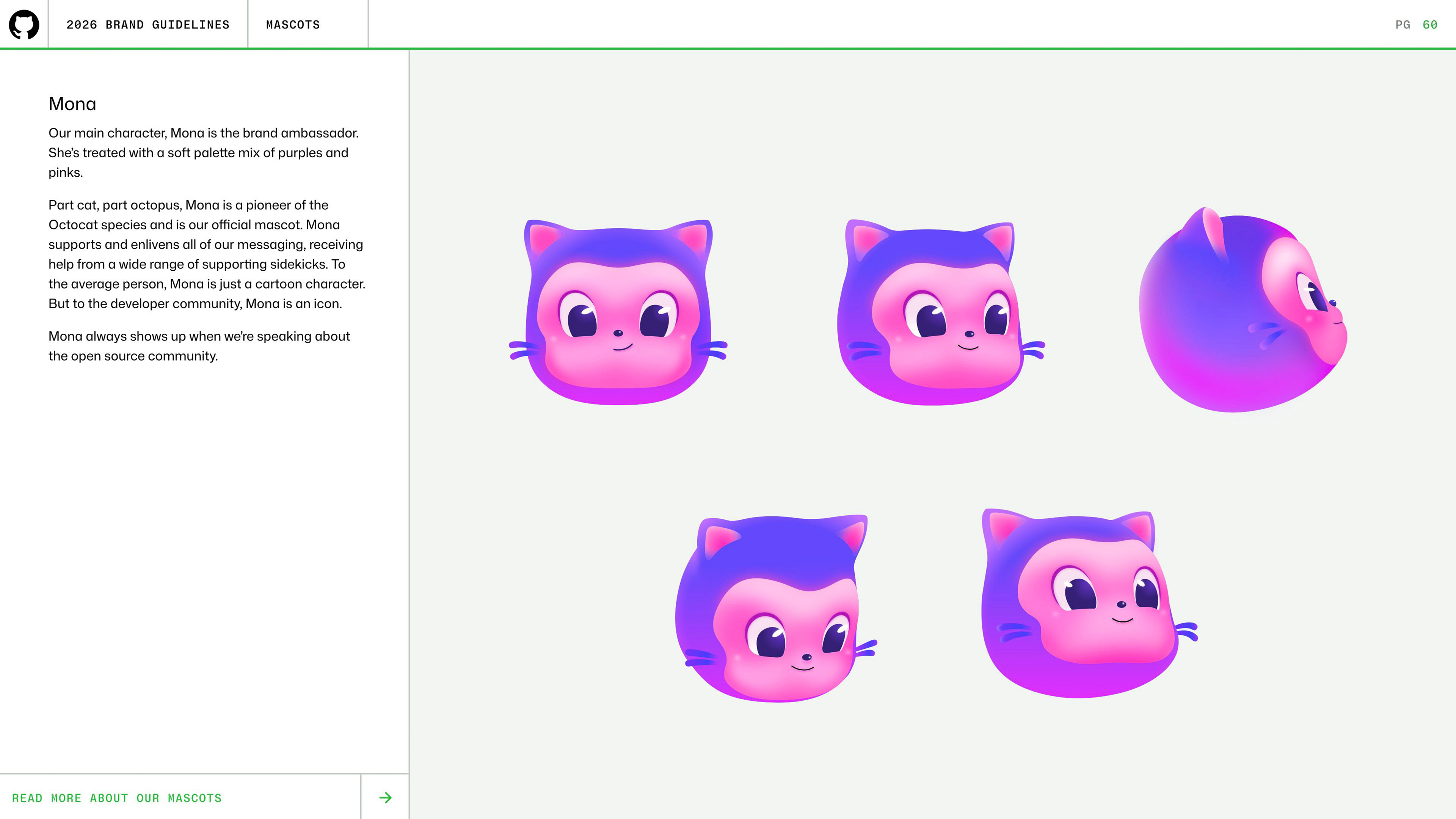Select the front-facing Mona head illustration

pos(618,312)
